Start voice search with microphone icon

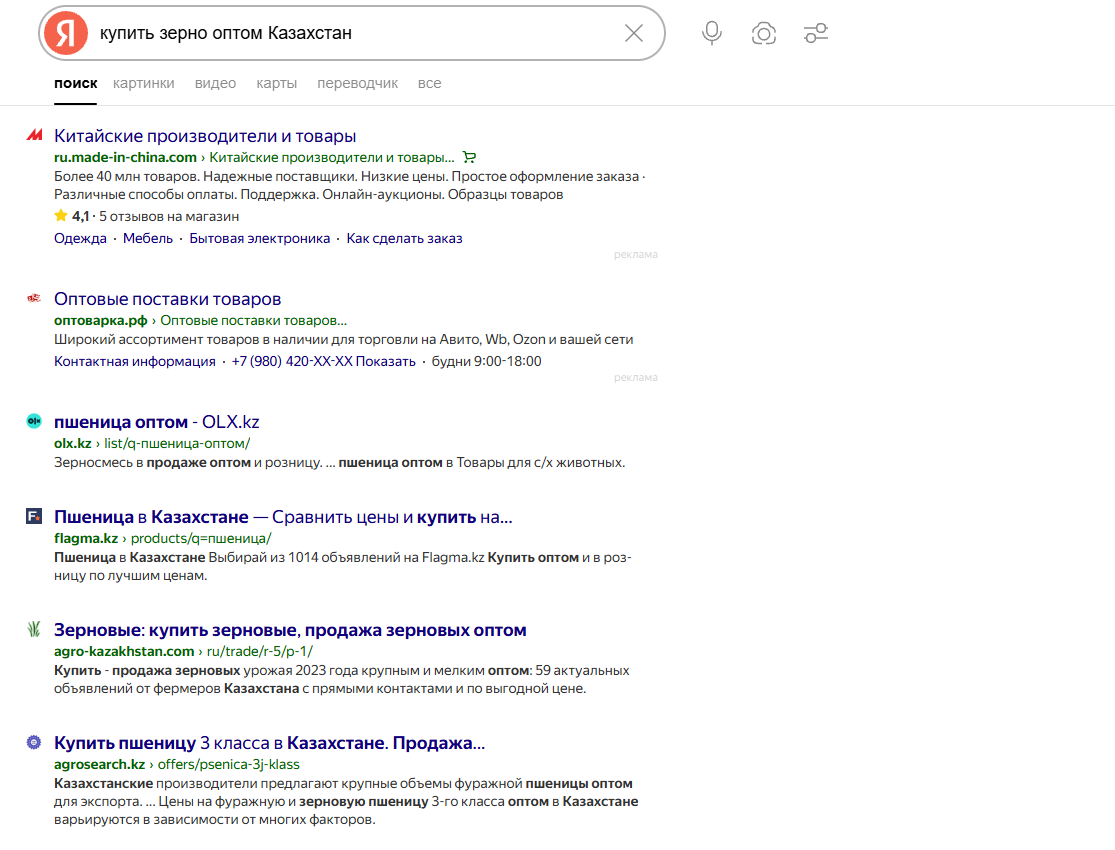tap(712, 33)
